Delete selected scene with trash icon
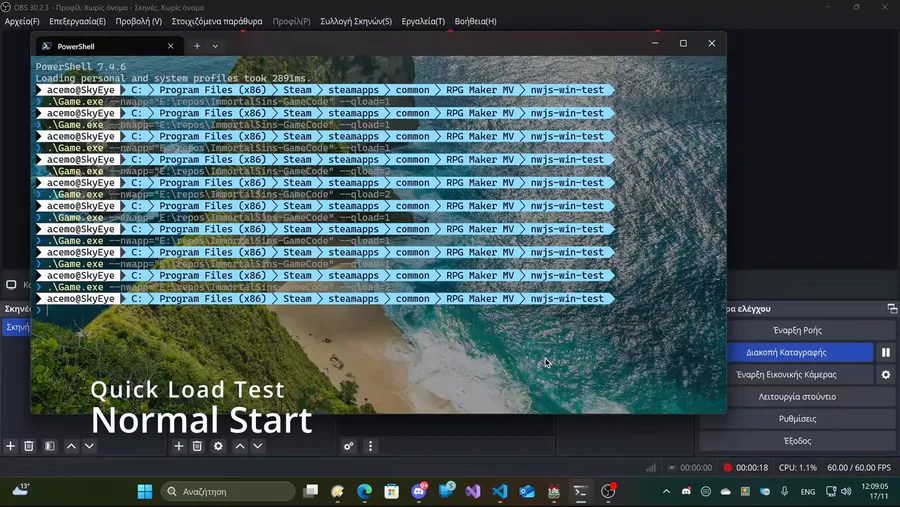 tap(29, 446)
